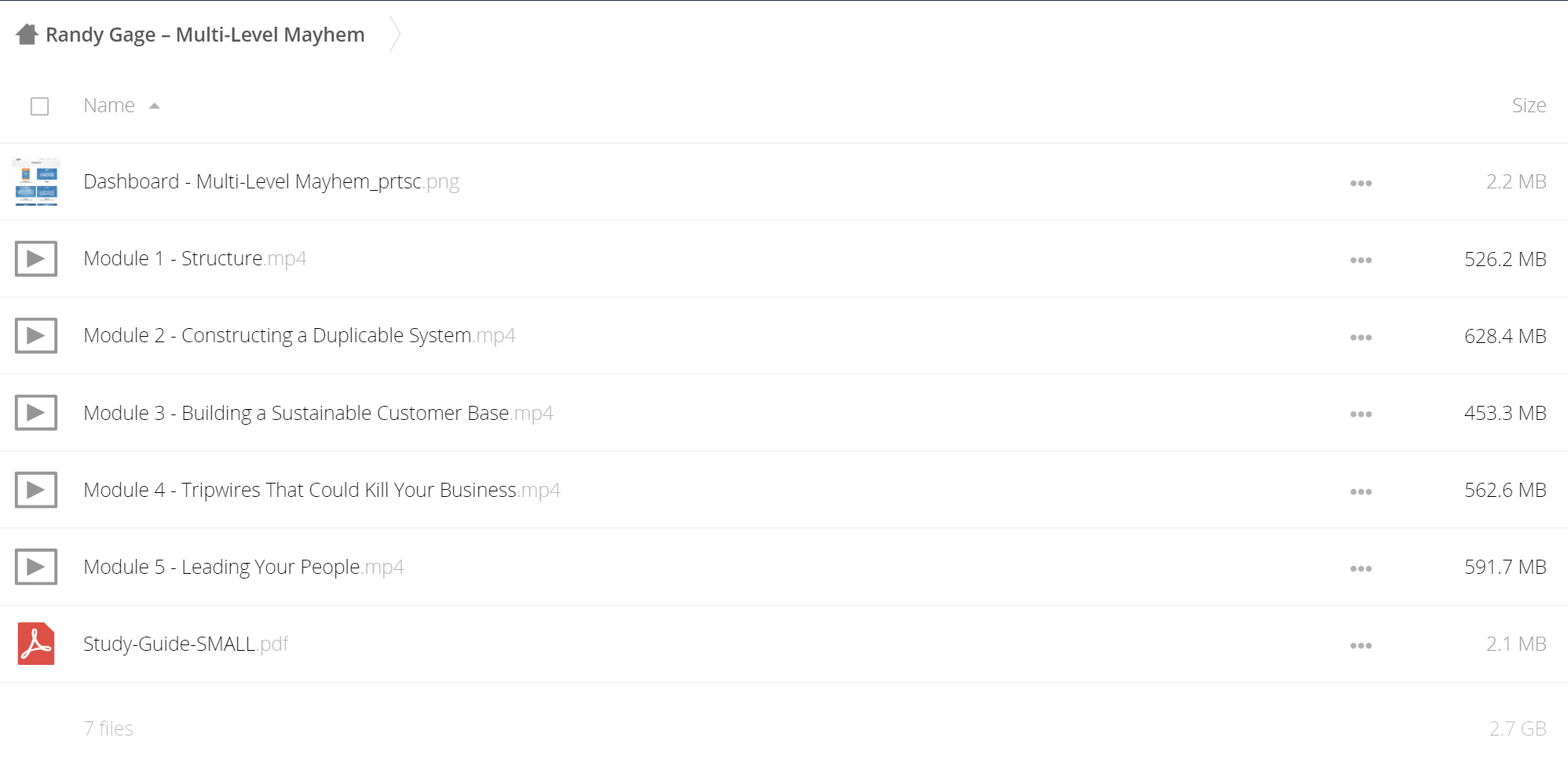Open the Module 1 - Structure video icon
This screenshot has height=774, width=1568.
36,259
